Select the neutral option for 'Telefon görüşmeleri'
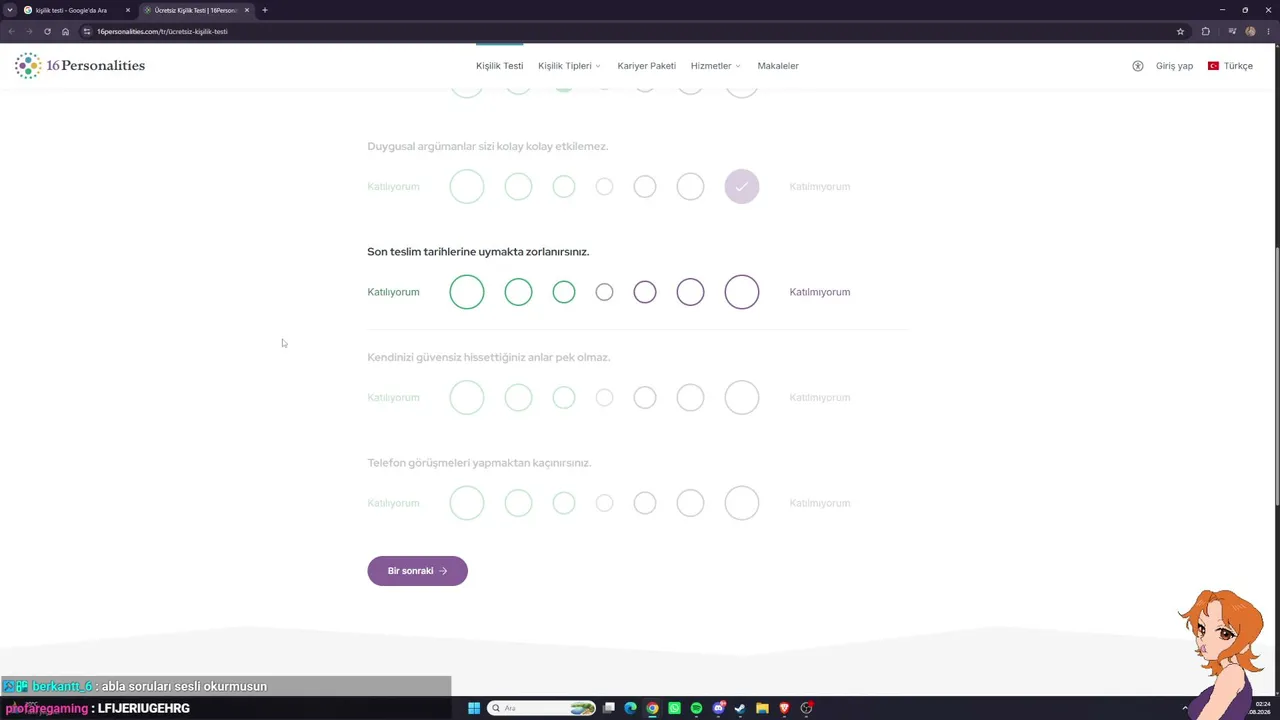The height and width of the screenshot is (720, 1280). point(604,503)
